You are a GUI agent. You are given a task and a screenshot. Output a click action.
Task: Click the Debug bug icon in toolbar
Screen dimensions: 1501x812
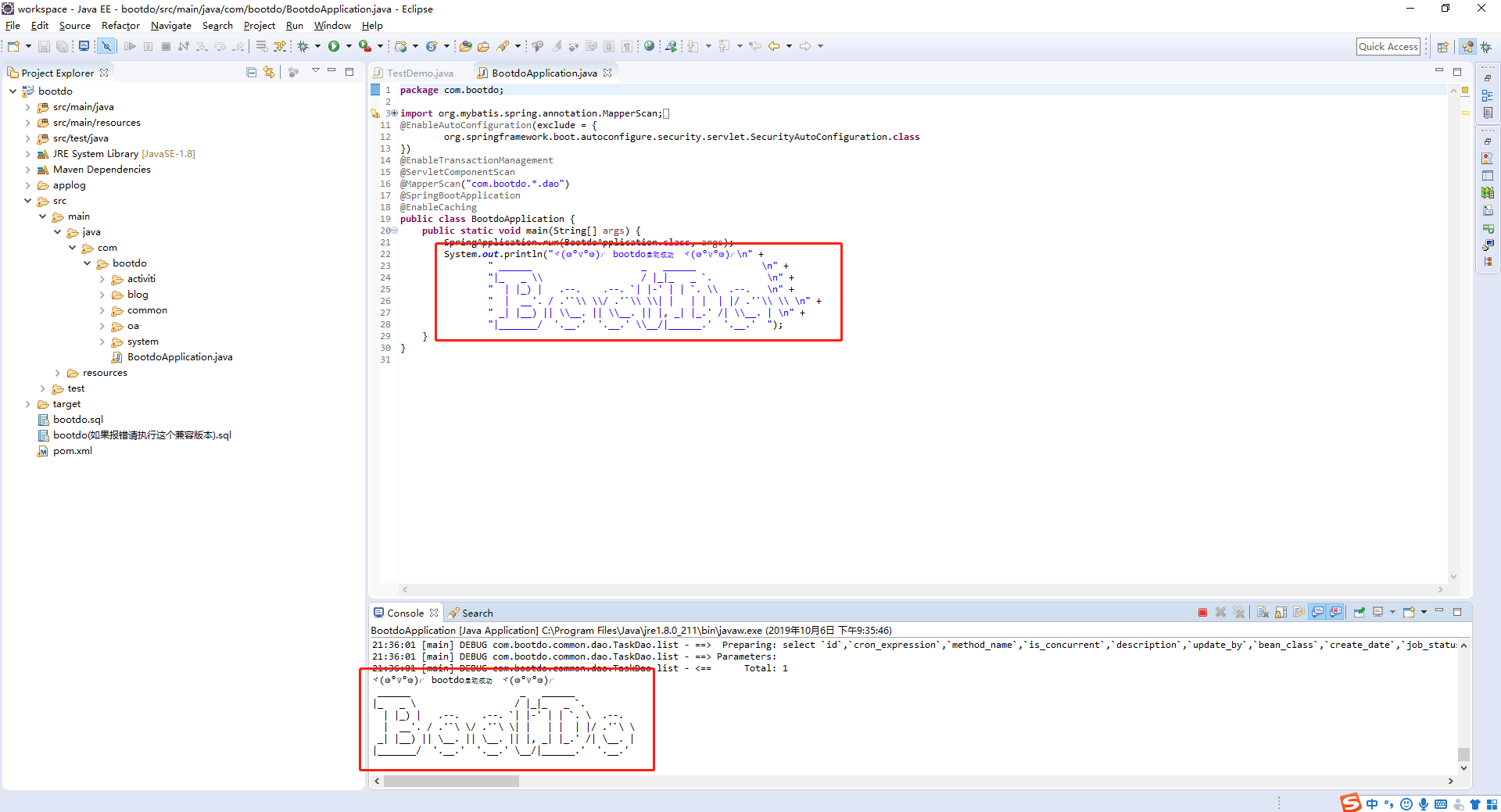[303, 46]
